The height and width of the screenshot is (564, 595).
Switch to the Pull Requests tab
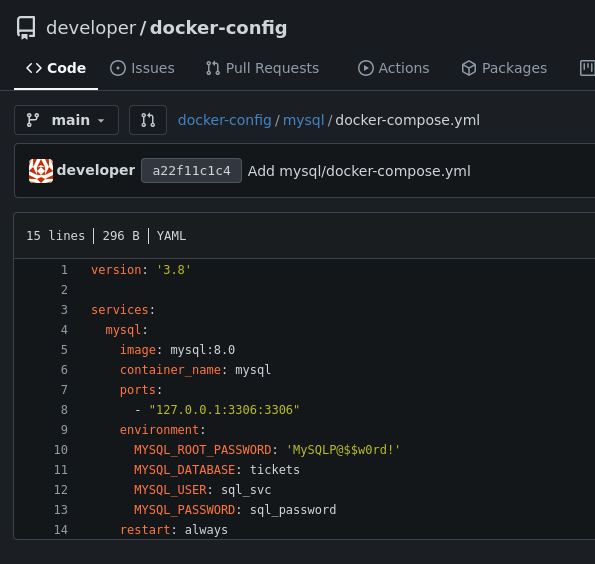[262, 68]
